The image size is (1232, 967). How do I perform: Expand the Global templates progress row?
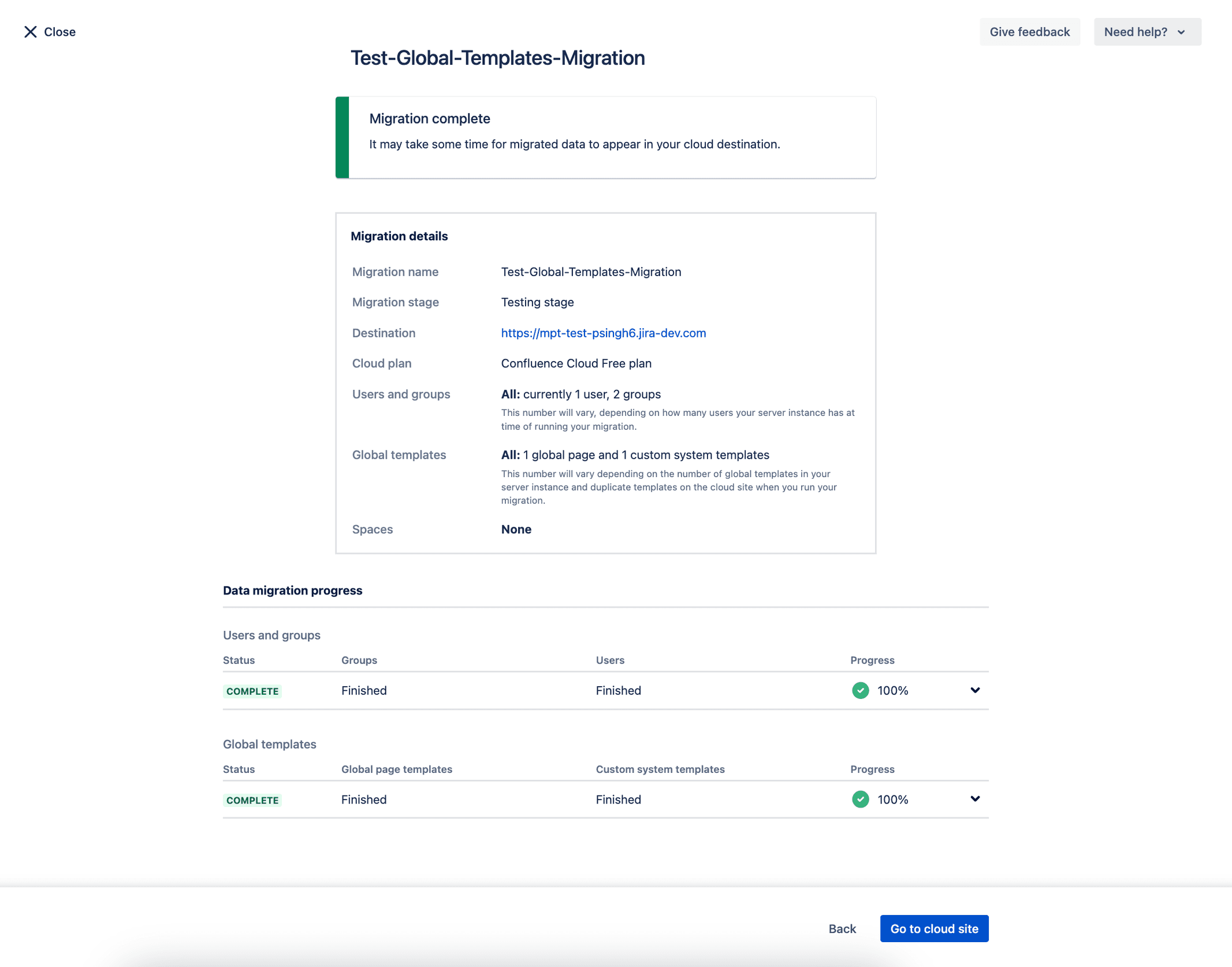point(975,799)
